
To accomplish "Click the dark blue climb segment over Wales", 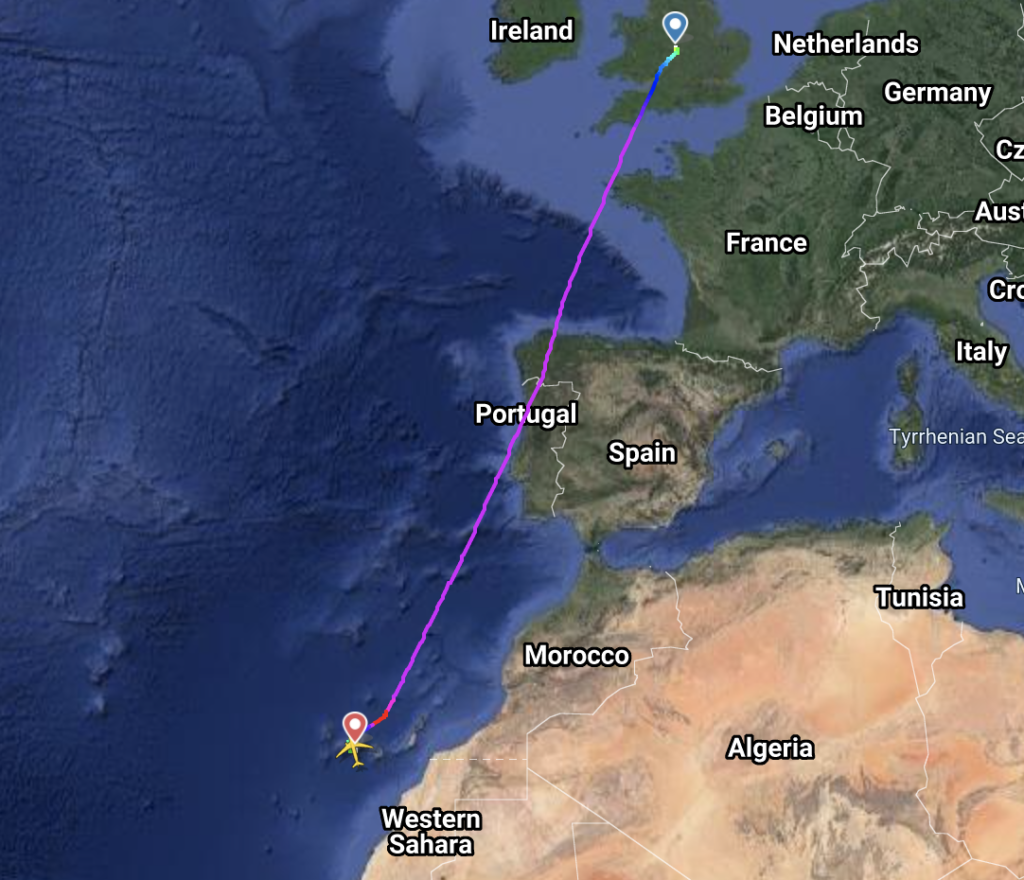I will 653,87.
